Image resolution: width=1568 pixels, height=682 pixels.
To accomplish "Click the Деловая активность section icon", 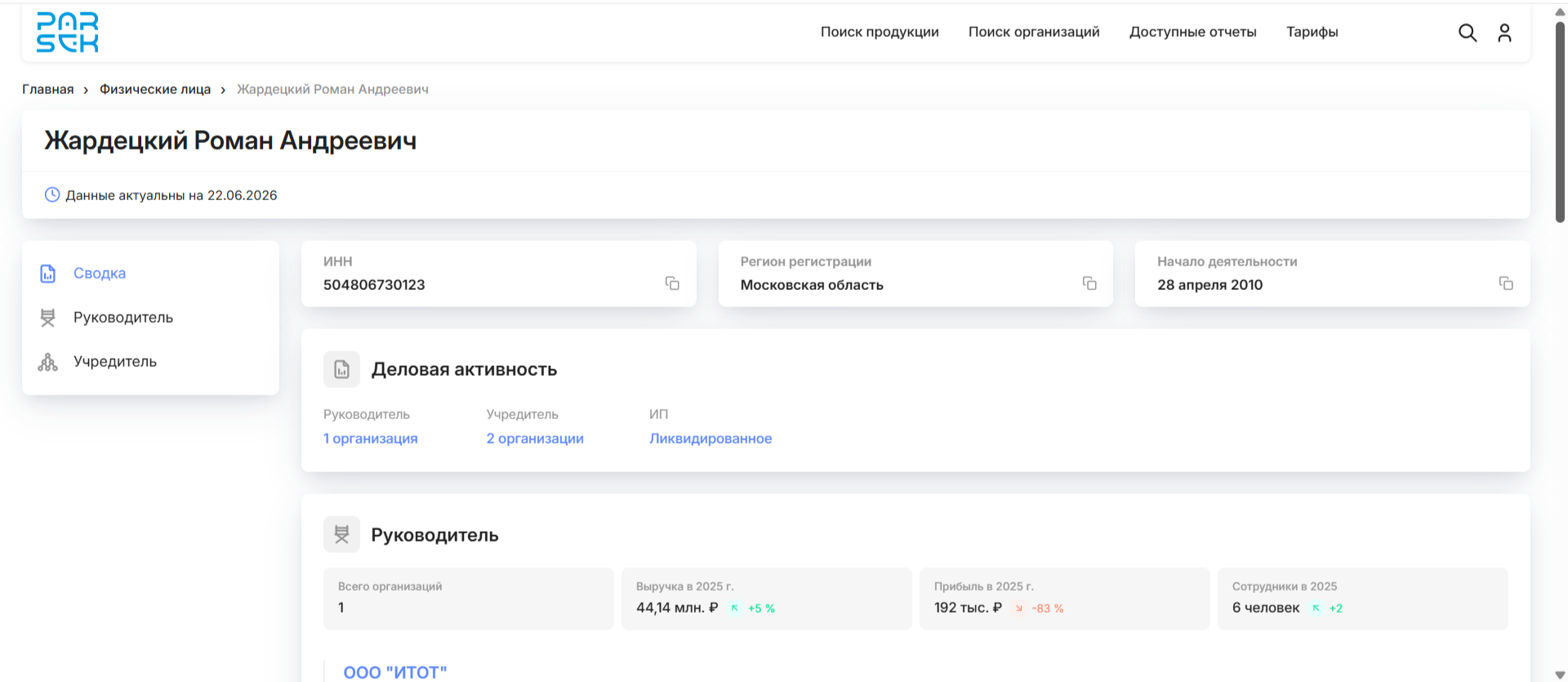I will click(x=341, y=369).
